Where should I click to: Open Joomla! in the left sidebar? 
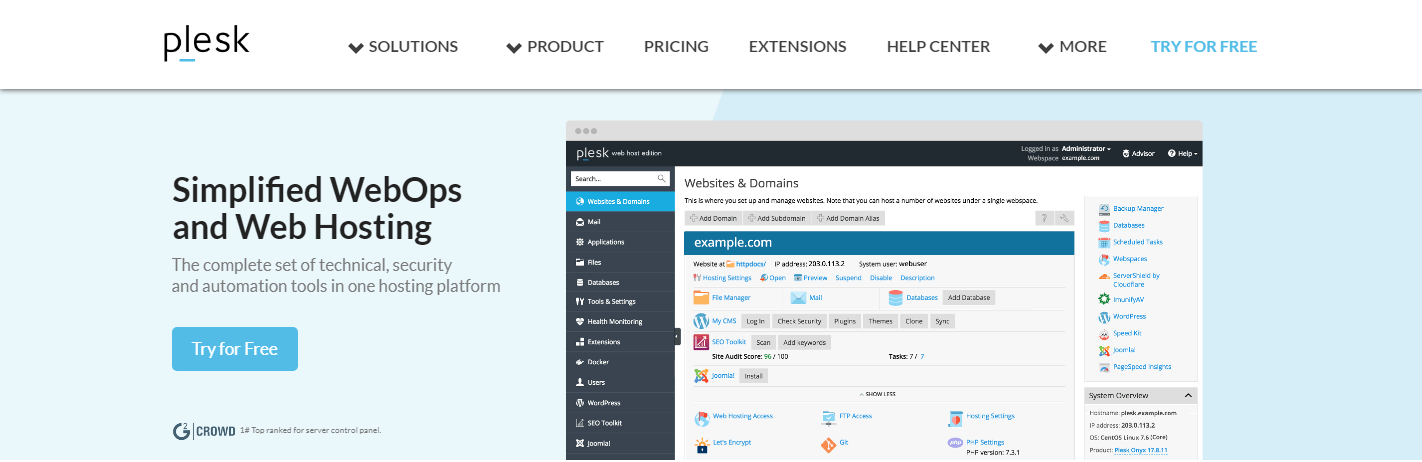pyautogui.click(x=620, y=442)
